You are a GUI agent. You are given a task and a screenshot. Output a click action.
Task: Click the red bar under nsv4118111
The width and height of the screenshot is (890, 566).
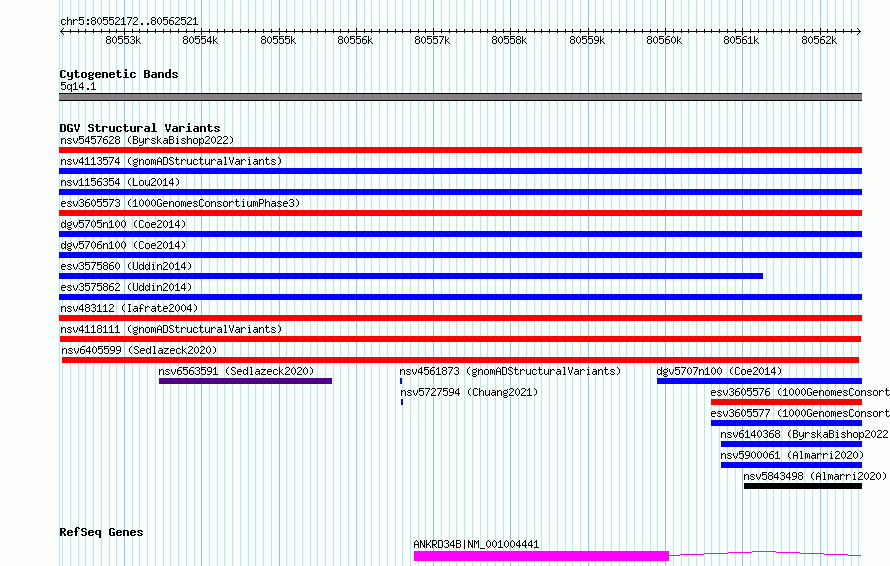[x=460, y=339]
